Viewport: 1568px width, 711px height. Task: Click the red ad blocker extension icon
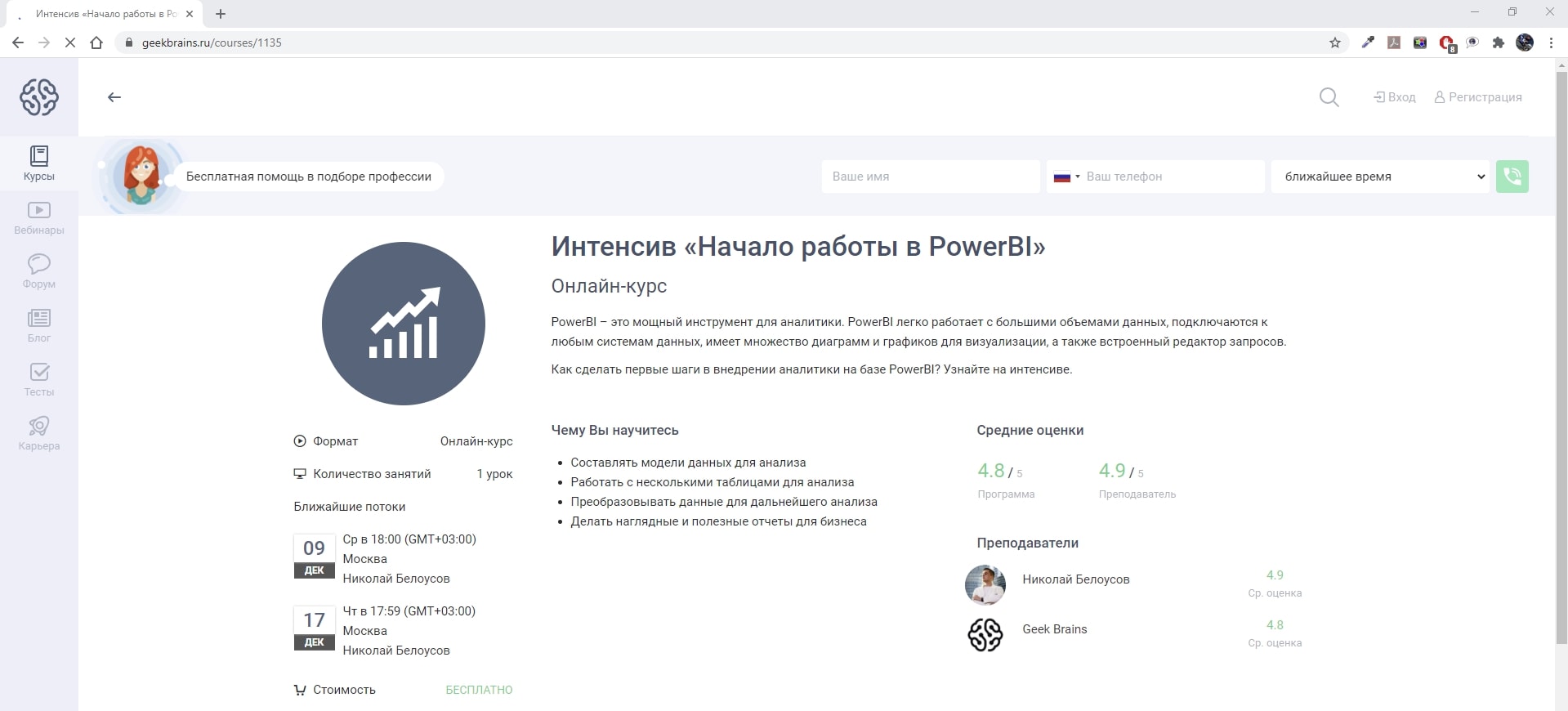coord(1446,43)
